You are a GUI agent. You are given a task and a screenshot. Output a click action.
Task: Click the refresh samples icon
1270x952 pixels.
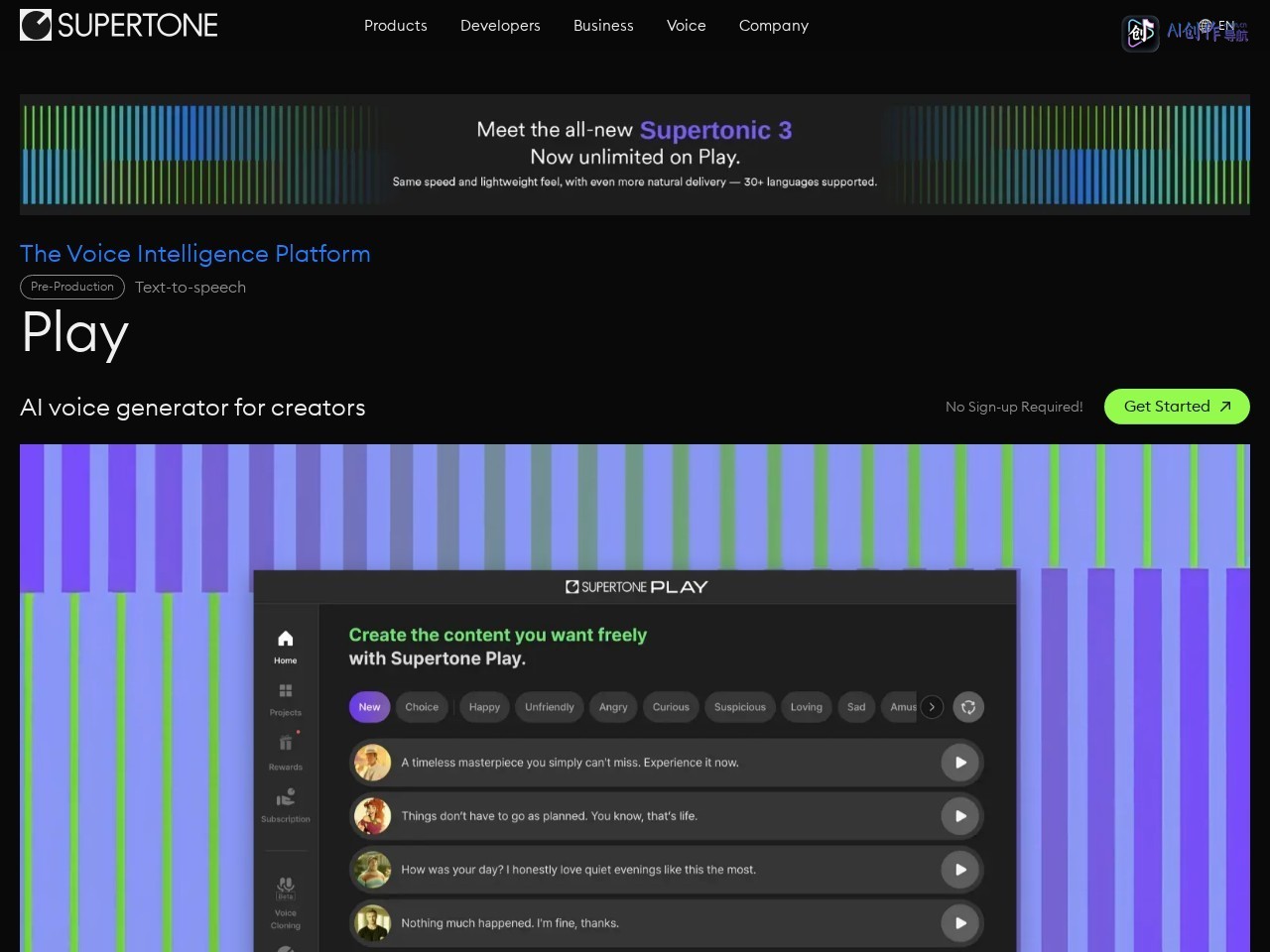pos(968,707)
